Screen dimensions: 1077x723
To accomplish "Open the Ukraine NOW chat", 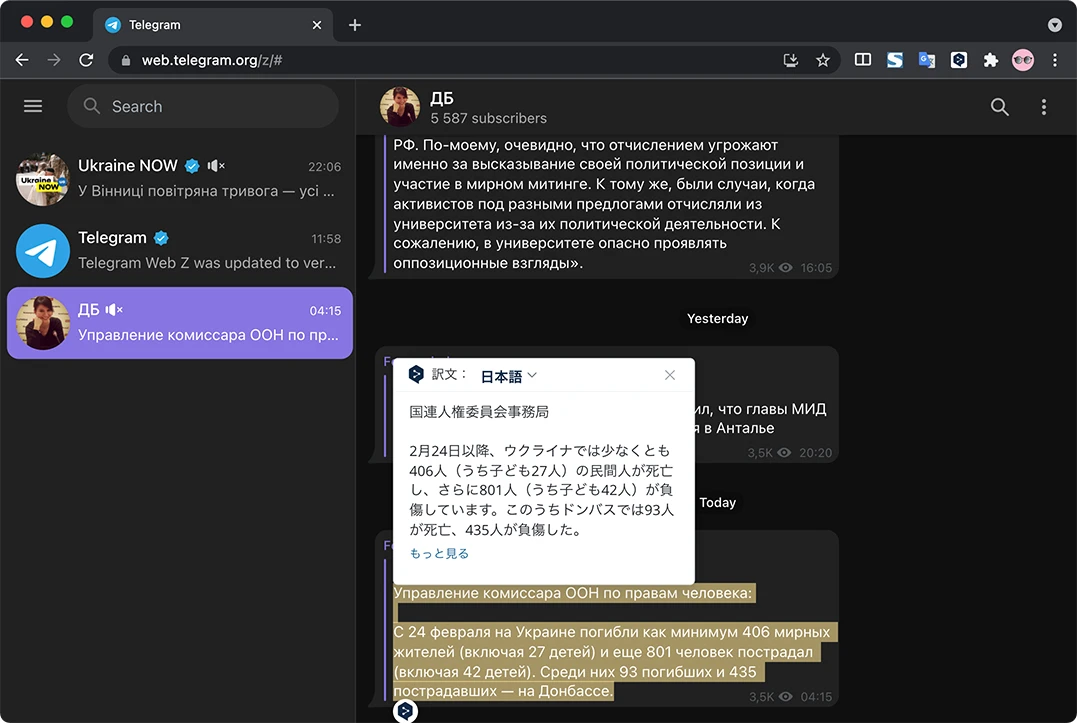I will (179, 179).
